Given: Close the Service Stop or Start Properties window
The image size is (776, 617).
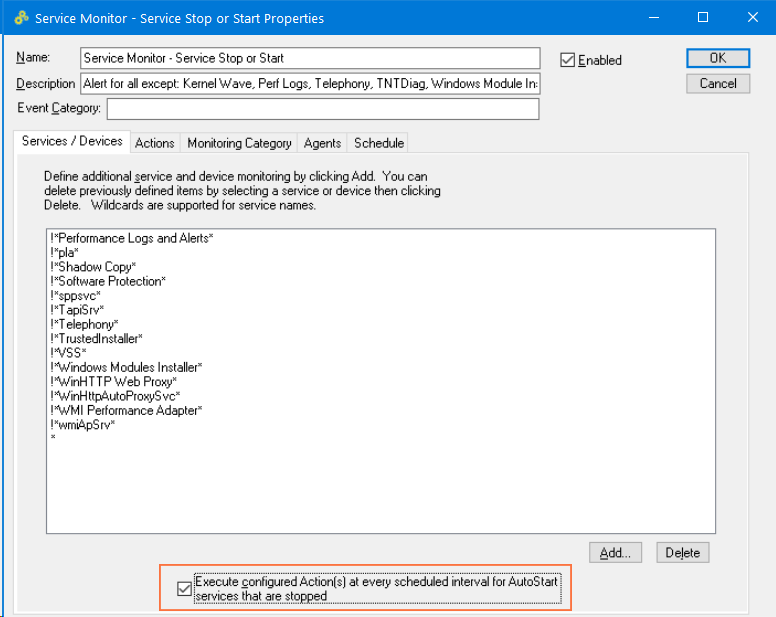Looking at the screenshot, I should click(753, 17).
